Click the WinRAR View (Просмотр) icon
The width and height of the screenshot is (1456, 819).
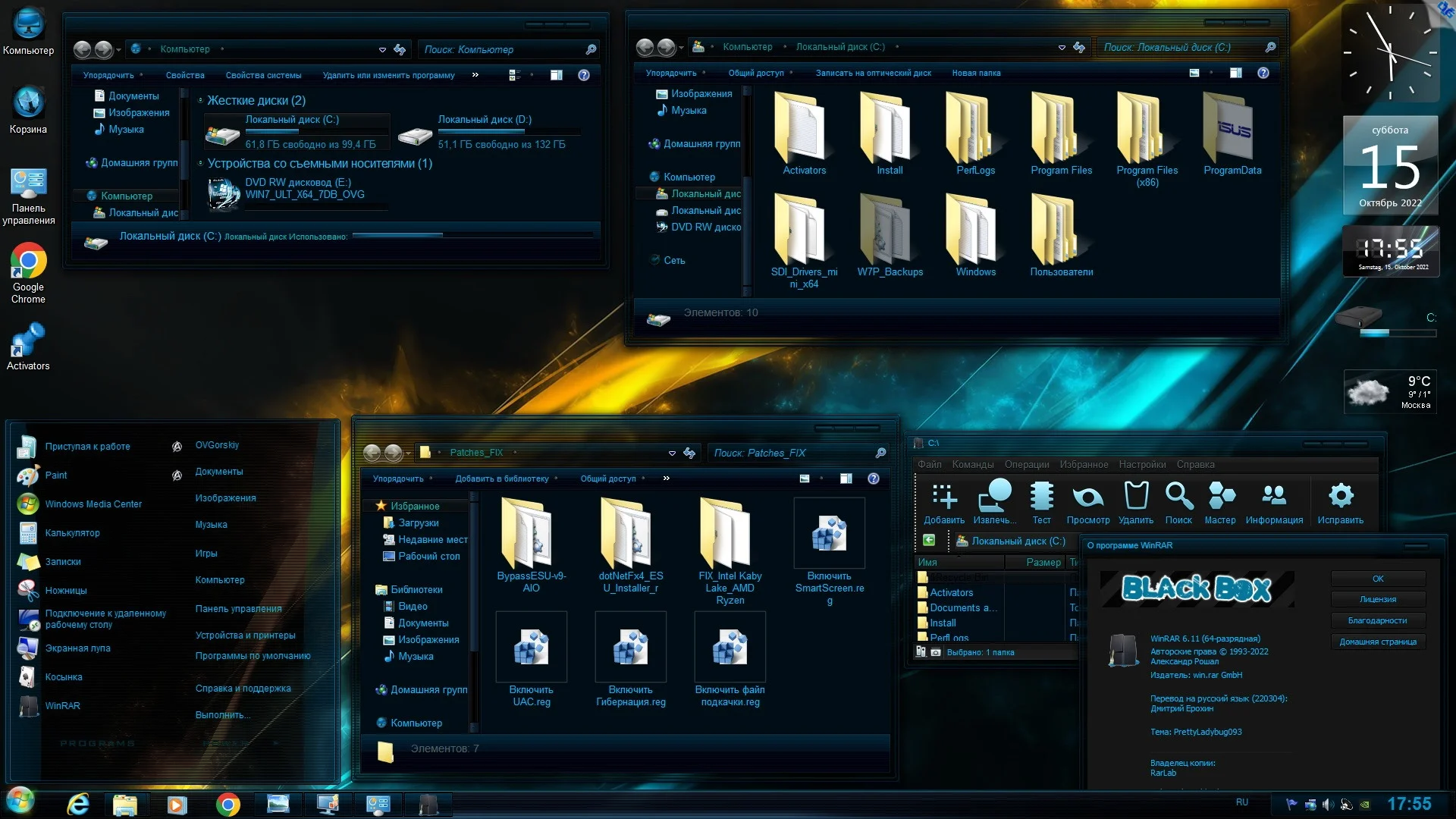click(1087, 497)
